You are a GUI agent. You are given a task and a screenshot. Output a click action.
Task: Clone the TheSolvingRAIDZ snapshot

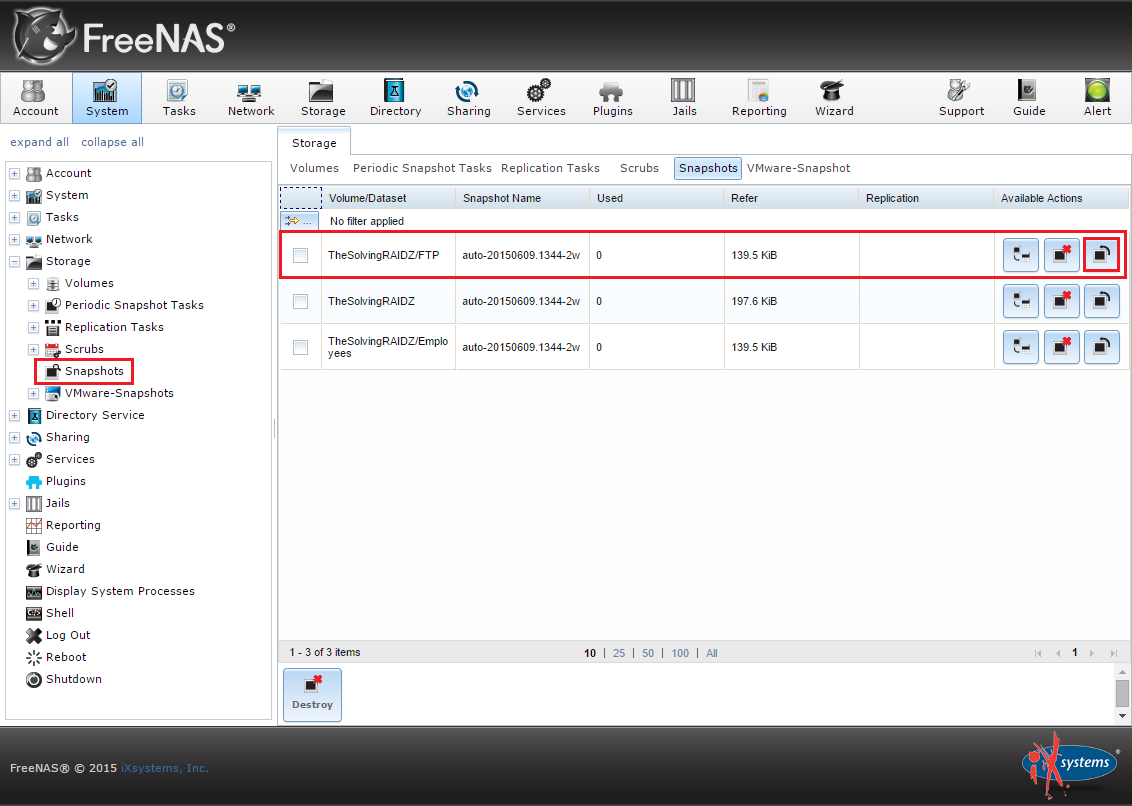(x=1021, y=301)
